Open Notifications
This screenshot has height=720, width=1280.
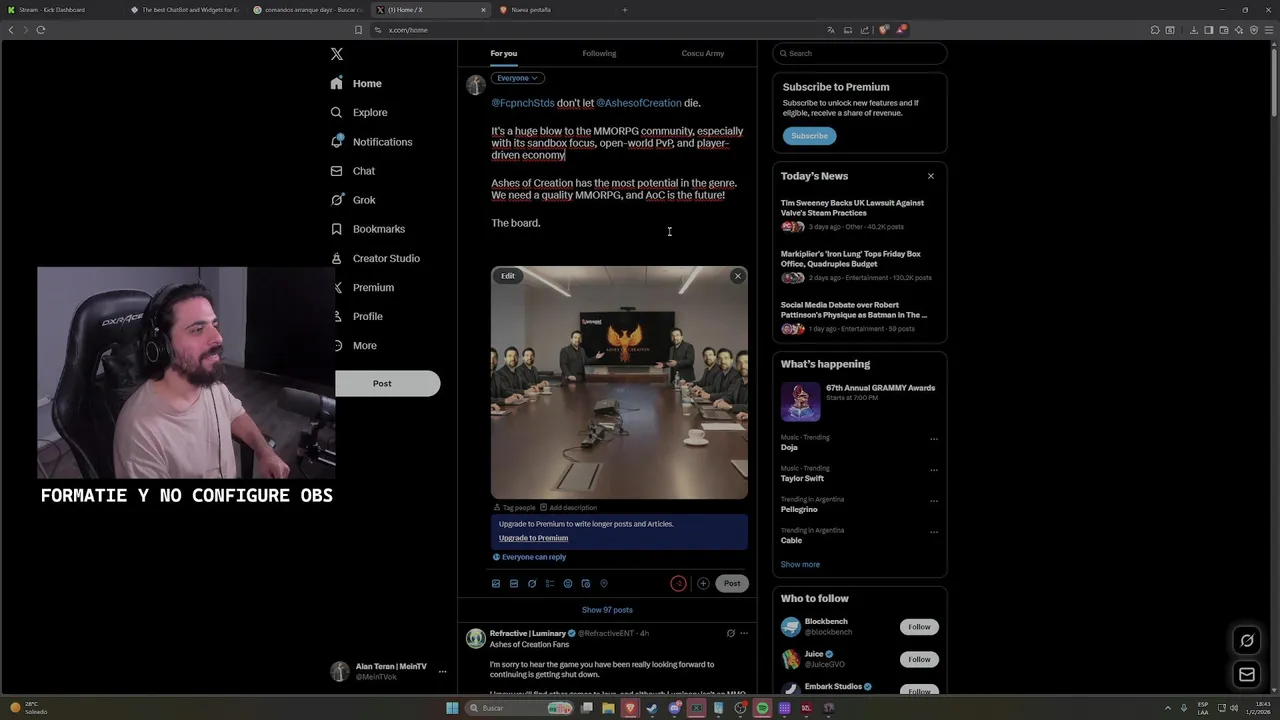click(x=371, y=142)
